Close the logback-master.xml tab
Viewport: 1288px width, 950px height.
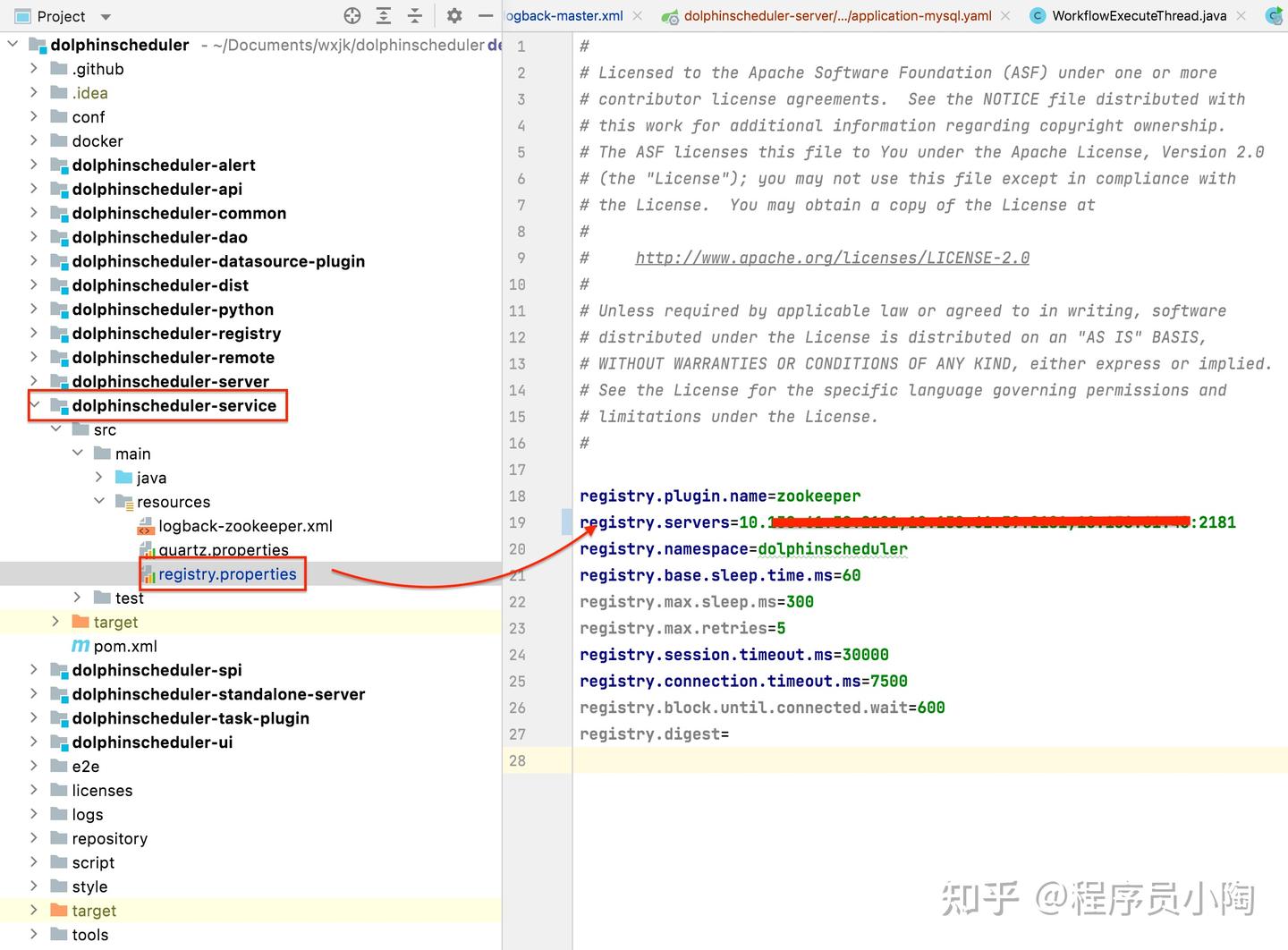point(637,15)
